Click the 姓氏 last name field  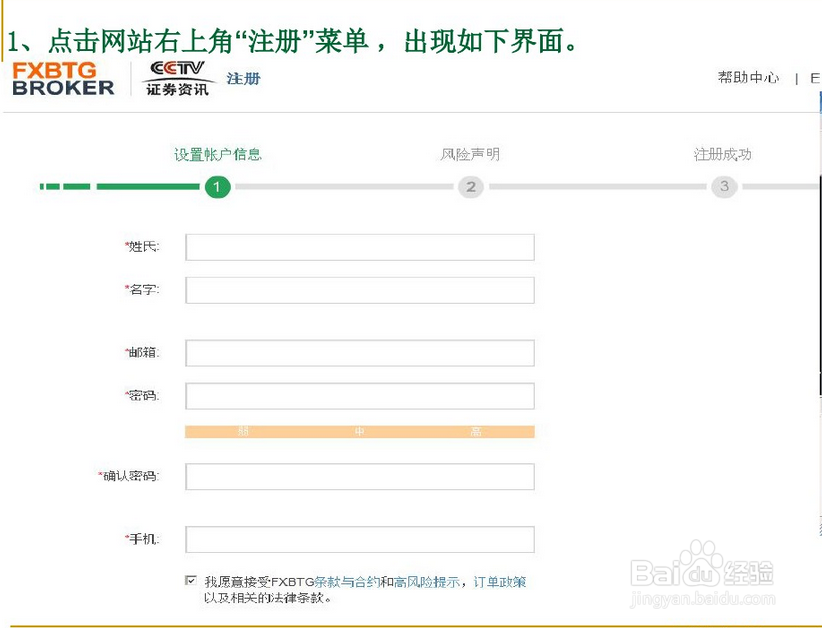[x=360, y=247]
